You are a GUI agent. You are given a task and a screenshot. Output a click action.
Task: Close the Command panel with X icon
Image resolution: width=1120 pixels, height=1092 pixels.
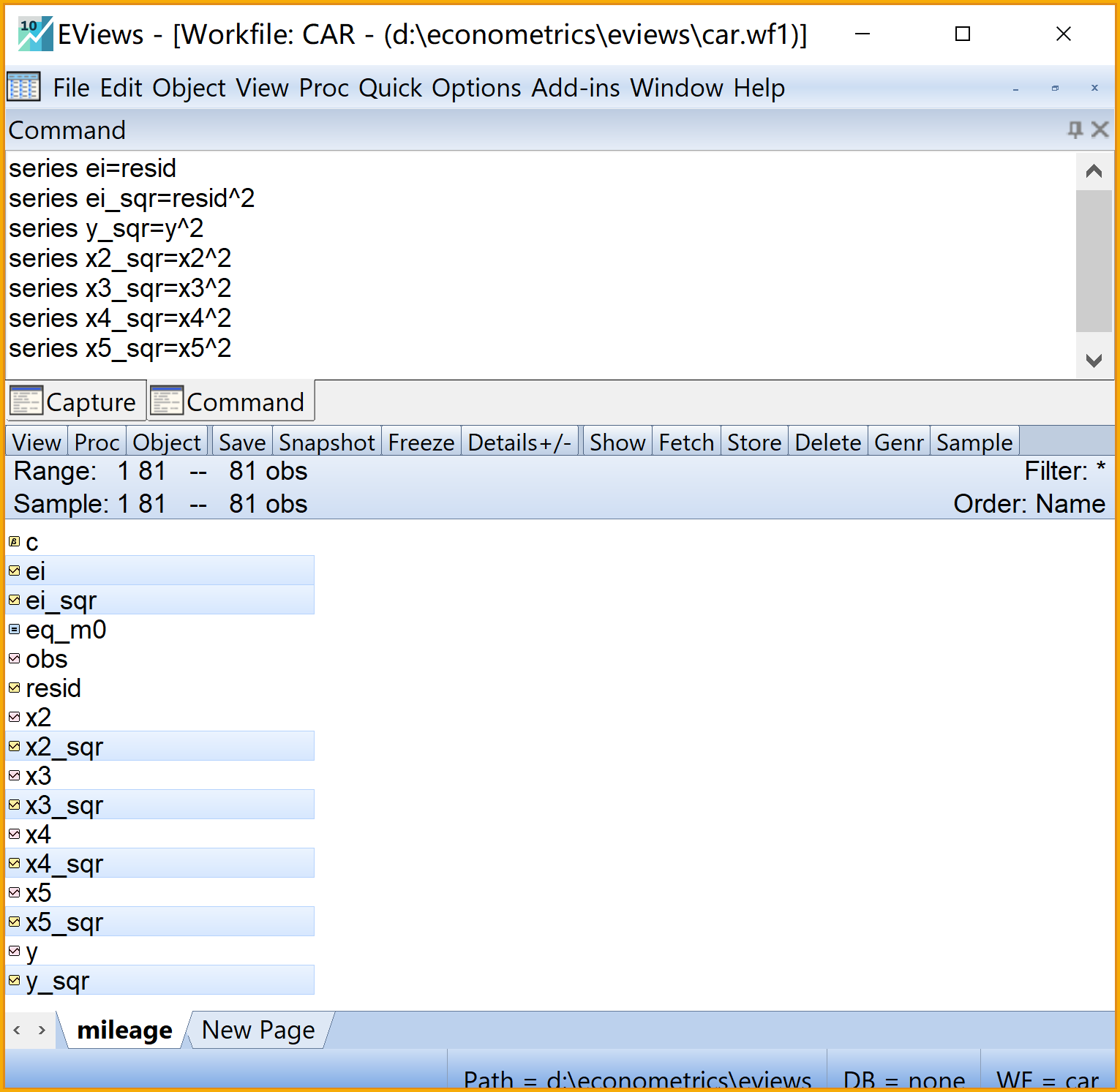[x=1100, y=130]
